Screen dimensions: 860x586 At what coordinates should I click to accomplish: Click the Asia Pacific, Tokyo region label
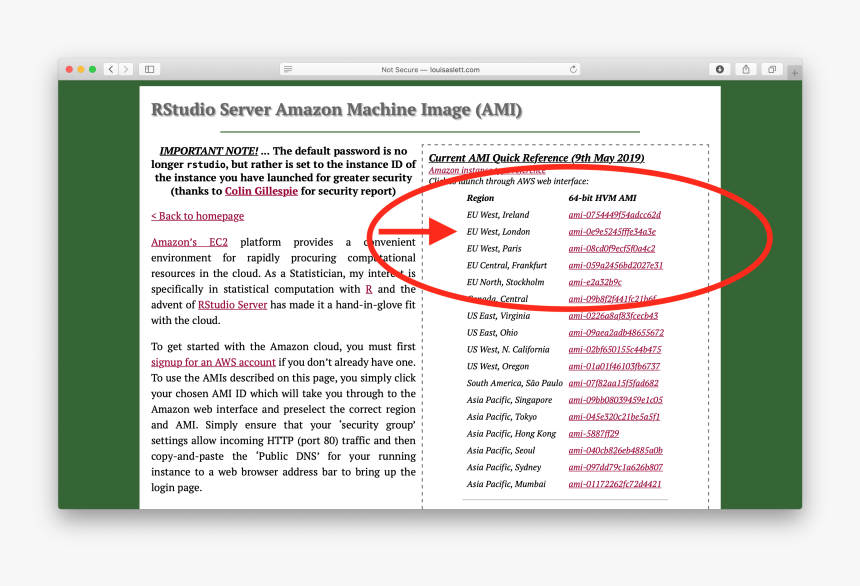(502, 416)
